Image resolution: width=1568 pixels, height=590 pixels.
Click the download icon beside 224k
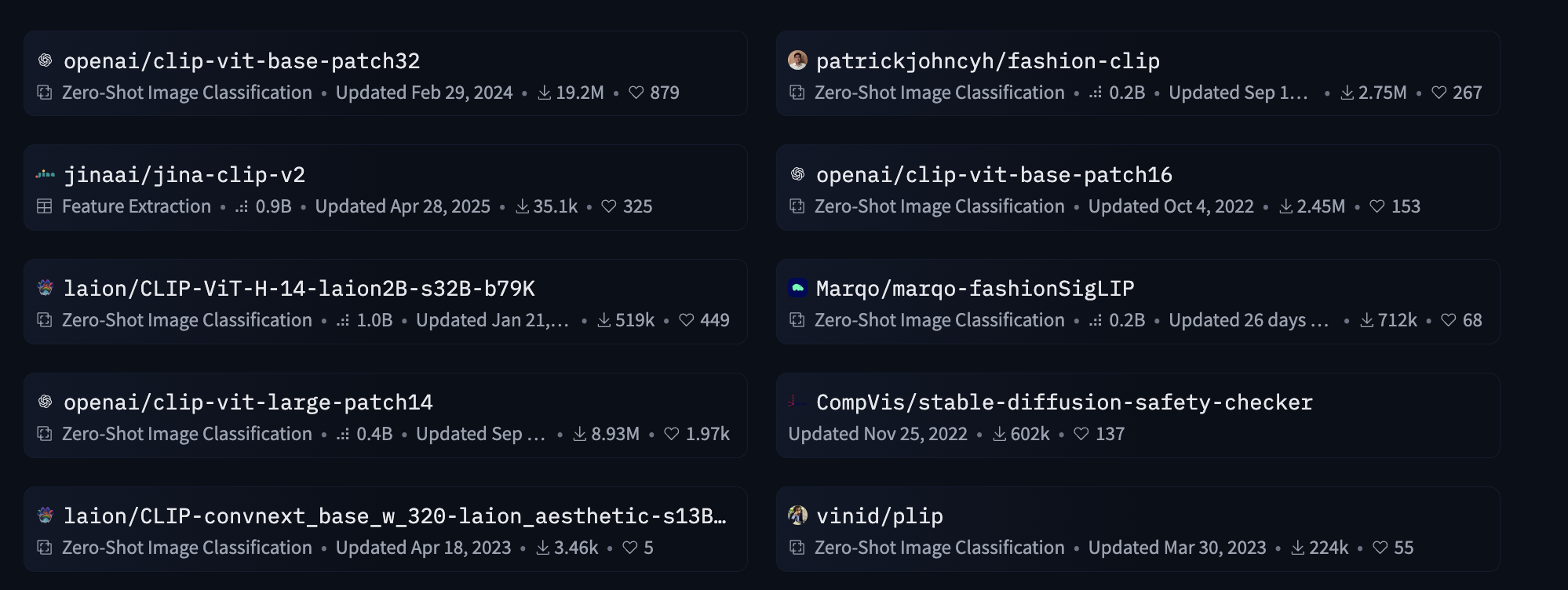(x=1298, y=548)
